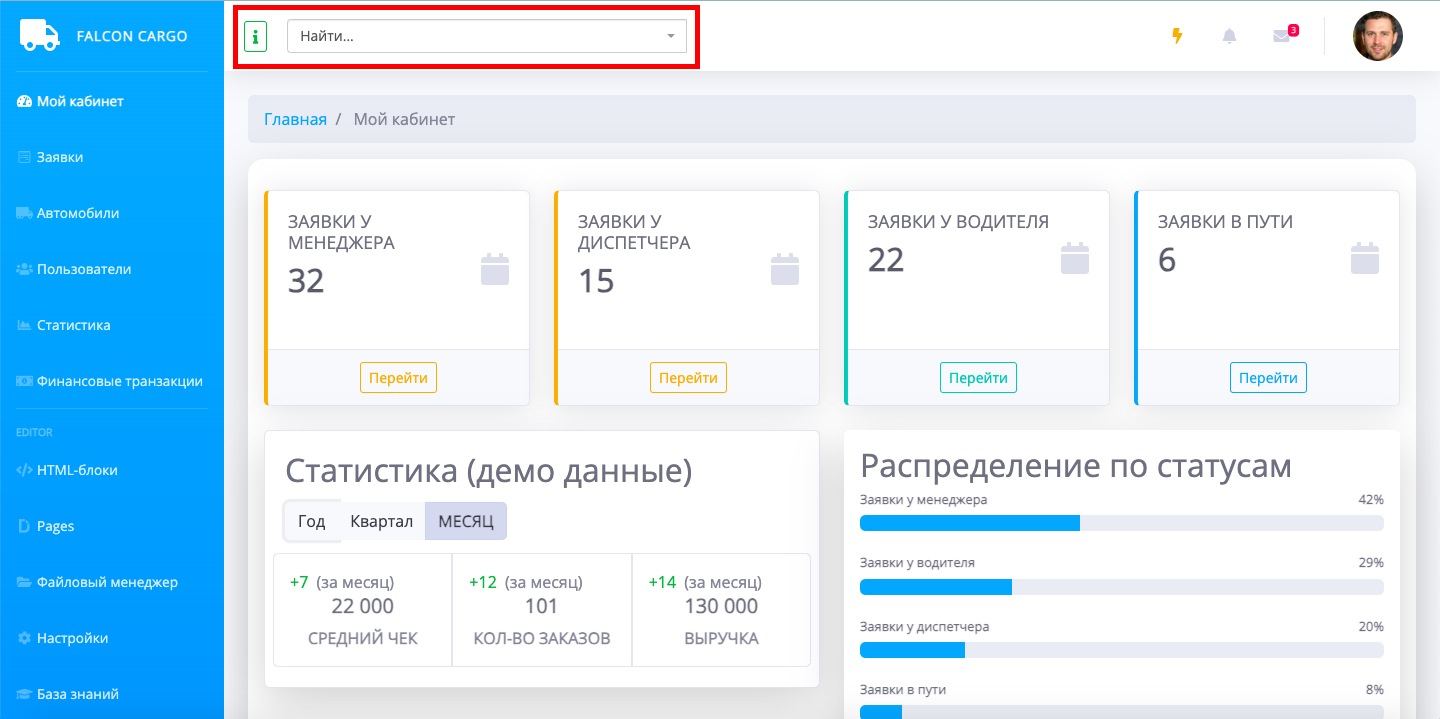
Task: Click the Заявки у менеджера progress bar
Action: (1121, 523)
